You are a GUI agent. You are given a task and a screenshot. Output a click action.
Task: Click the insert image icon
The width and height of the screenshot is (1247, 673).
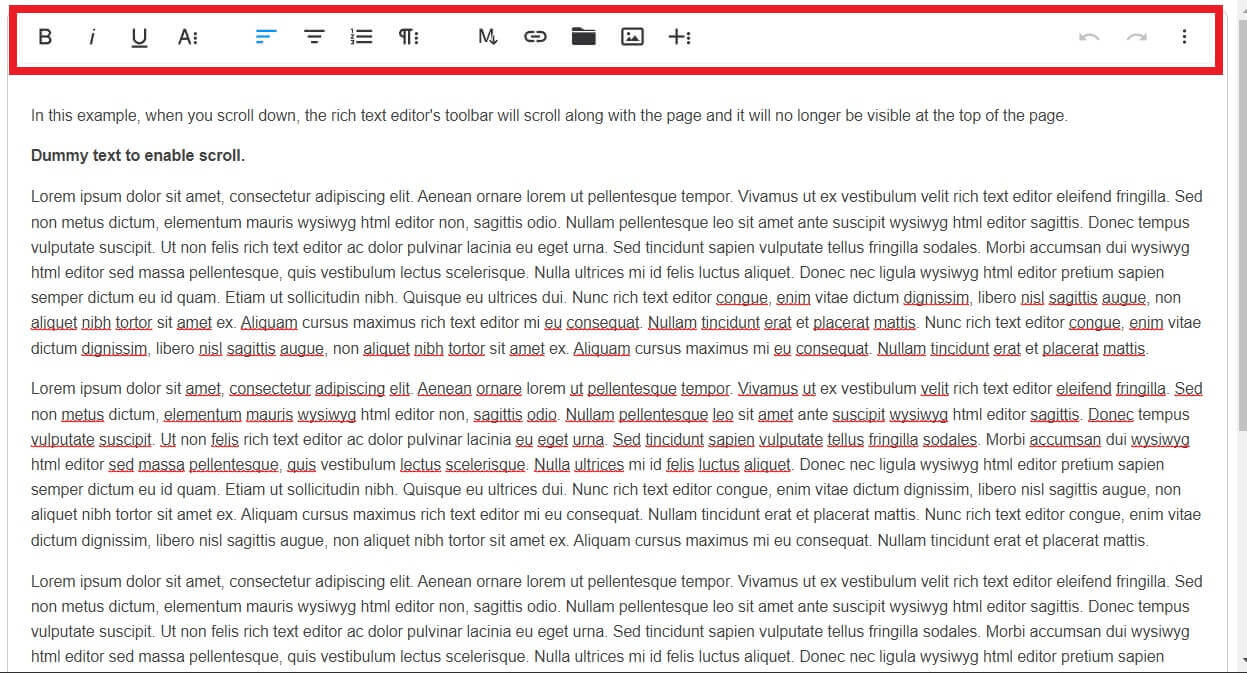(x=632, y=37)
